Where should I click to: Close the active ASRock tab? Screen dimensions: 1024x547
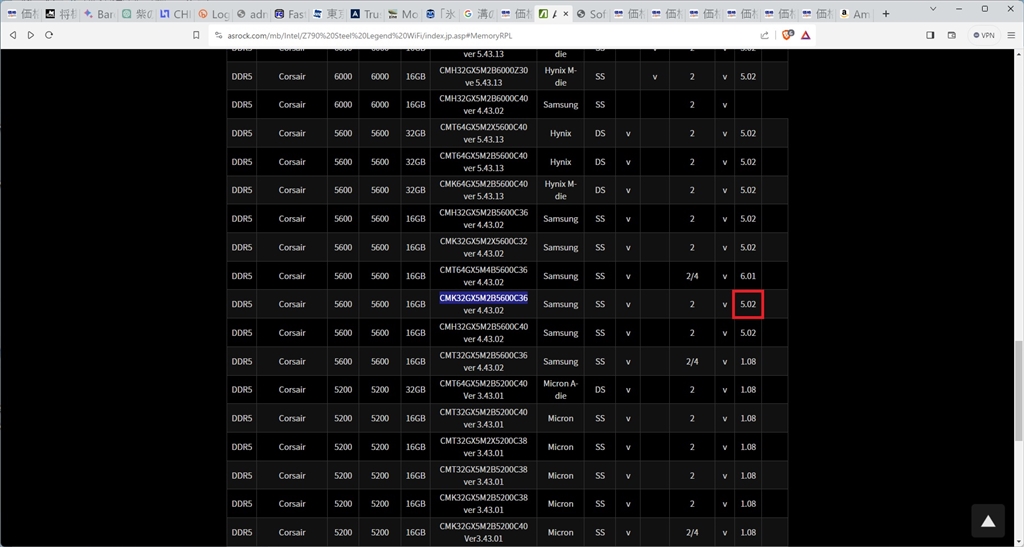pyautogui.click(x=566, y=14)
